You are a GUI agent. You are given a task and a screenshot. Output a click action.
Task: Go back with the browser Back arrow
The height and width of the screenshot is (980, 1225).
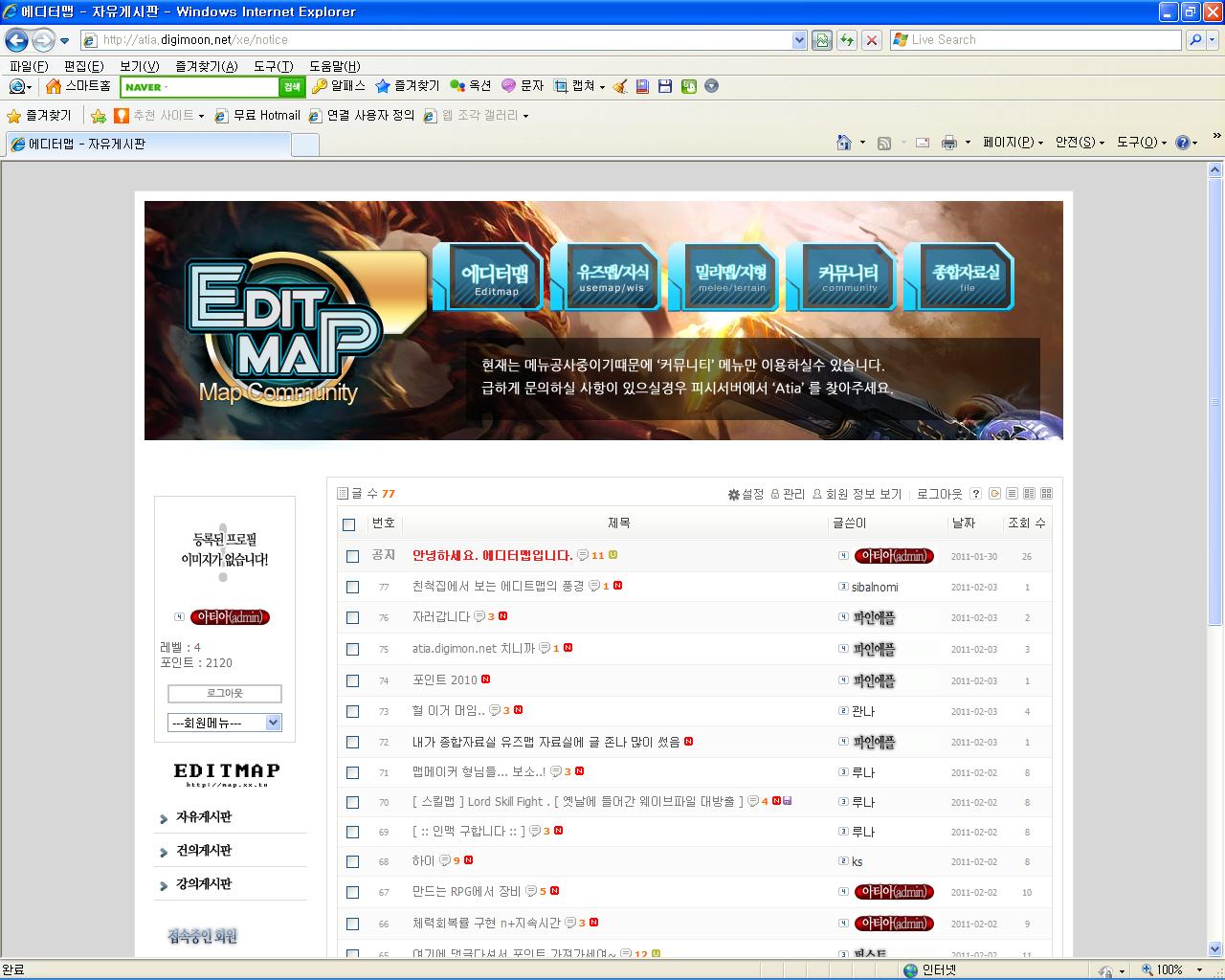(x=16, y=40)
